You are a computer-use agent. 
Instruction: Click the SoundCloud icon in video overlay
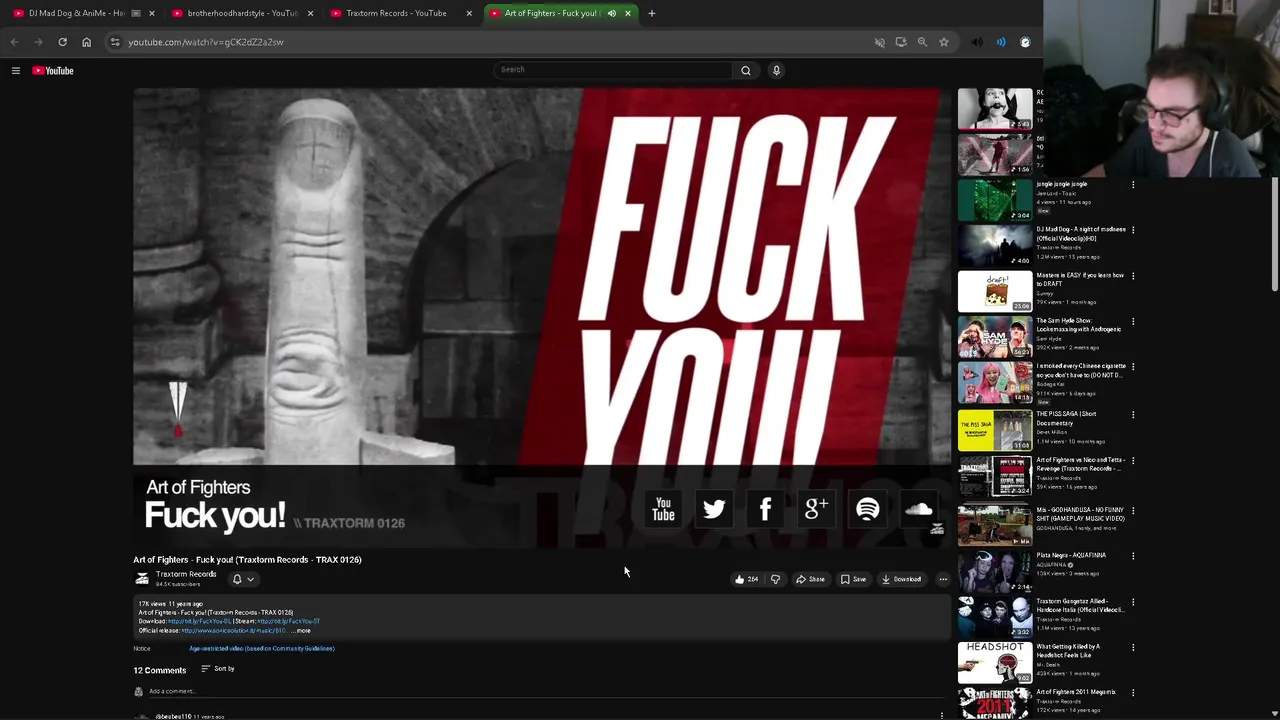(918, 510)
